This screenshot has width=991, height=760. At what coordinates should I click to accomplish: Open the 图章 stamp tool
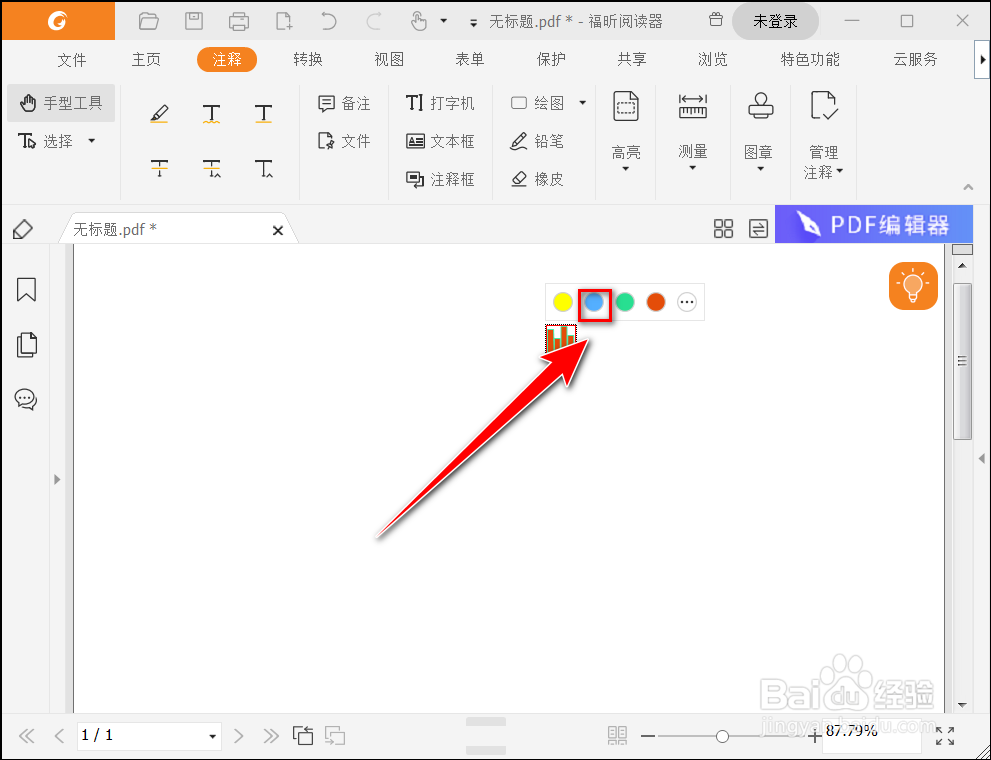760,131
